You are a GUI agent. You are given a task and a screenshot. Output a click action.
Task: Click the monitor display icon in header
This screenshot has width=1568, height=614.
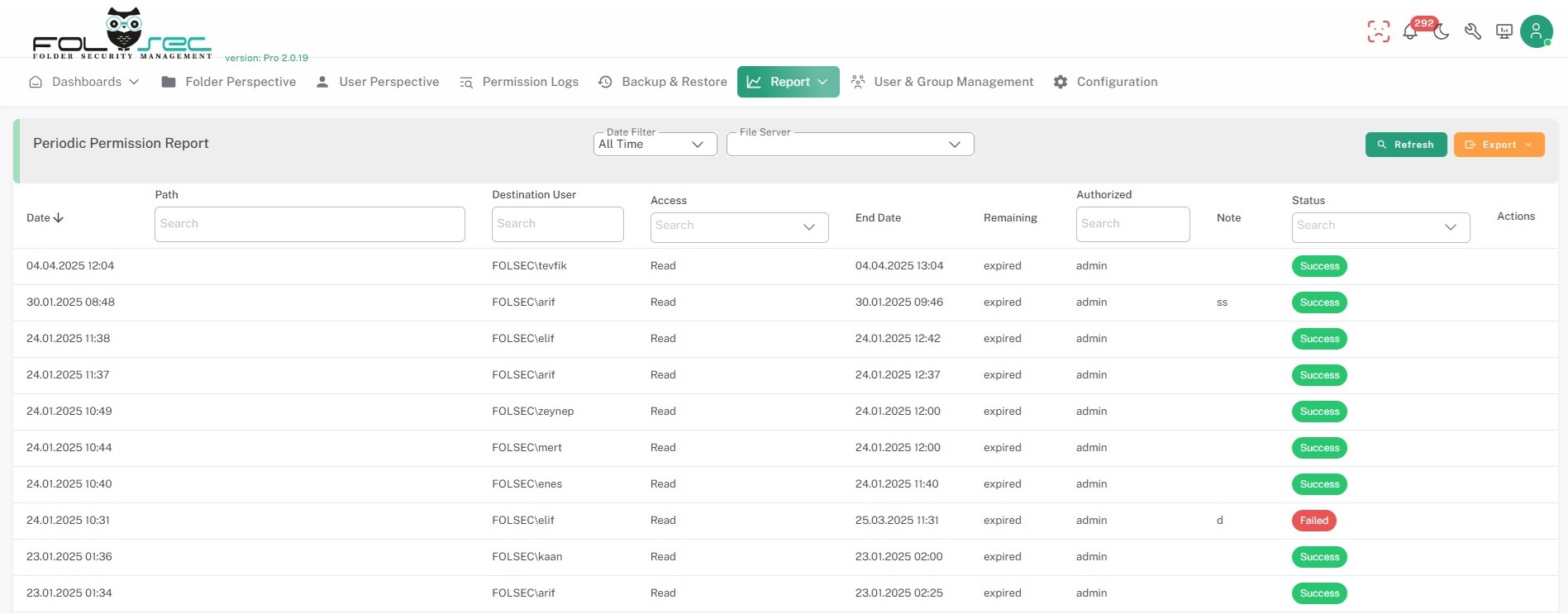[1504, 32]
